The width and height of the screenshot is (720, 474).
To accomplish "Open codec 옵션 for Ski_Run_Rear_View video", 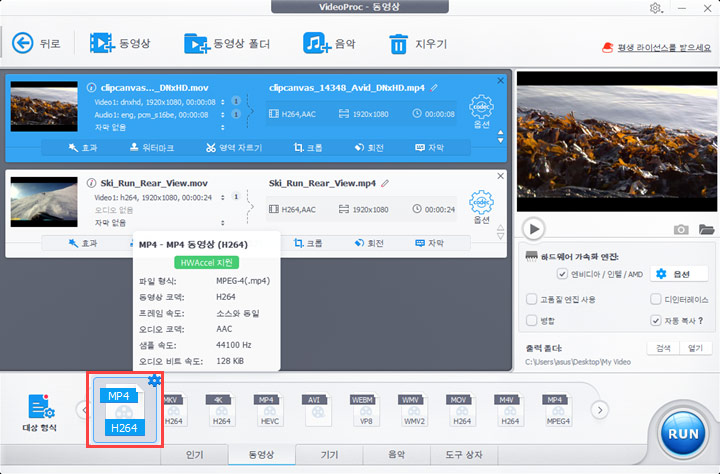I will point(481,207).
